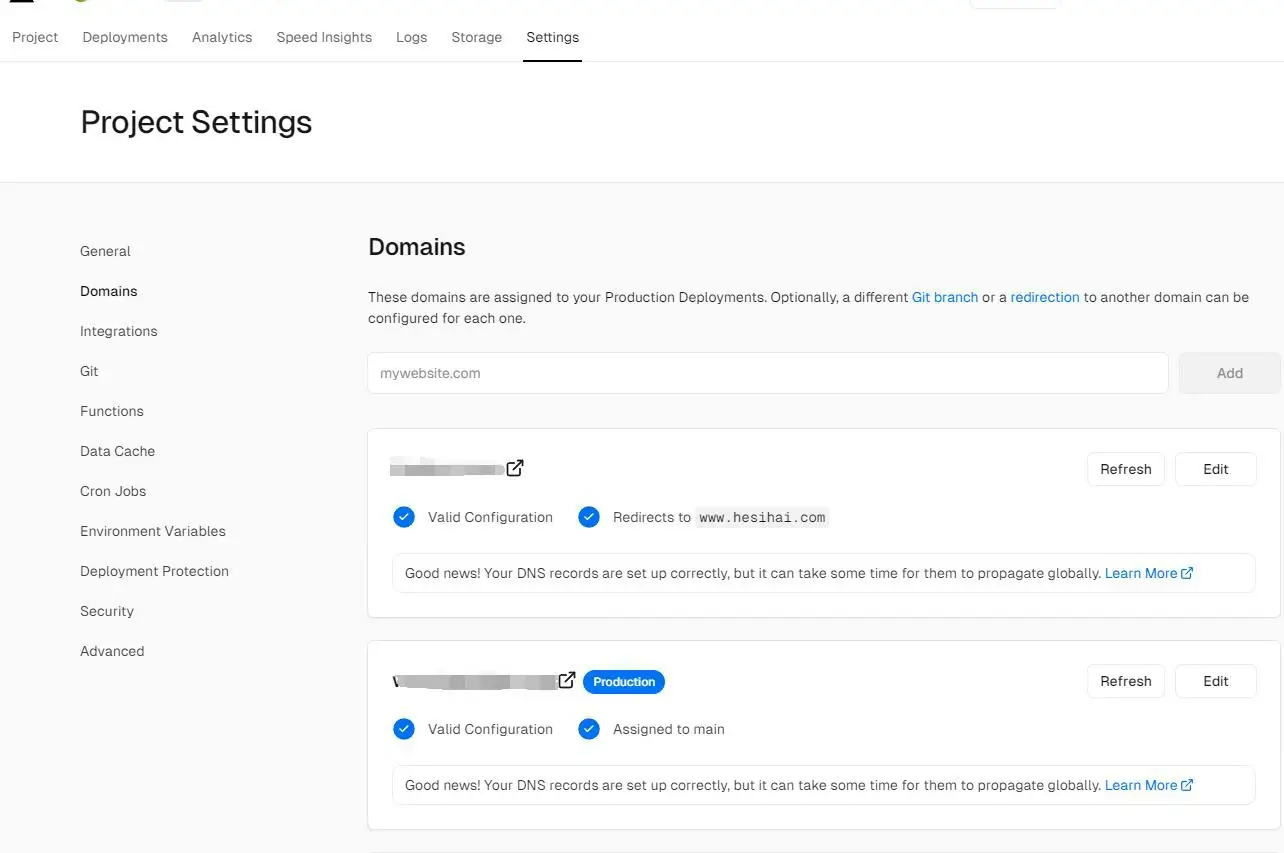
Task: Open the Logs tab
Action: click(411, 37)
